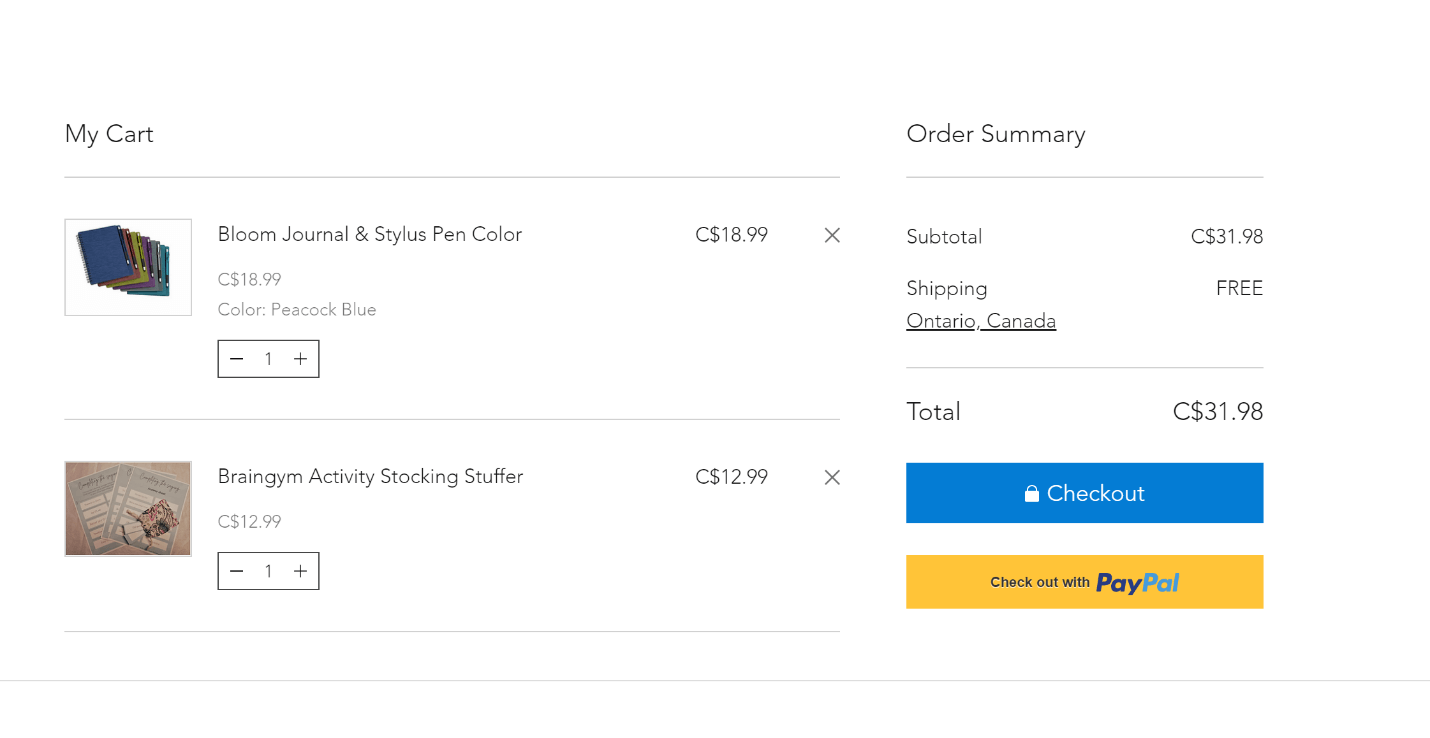Click the Order Summary heading

(996, 134)
